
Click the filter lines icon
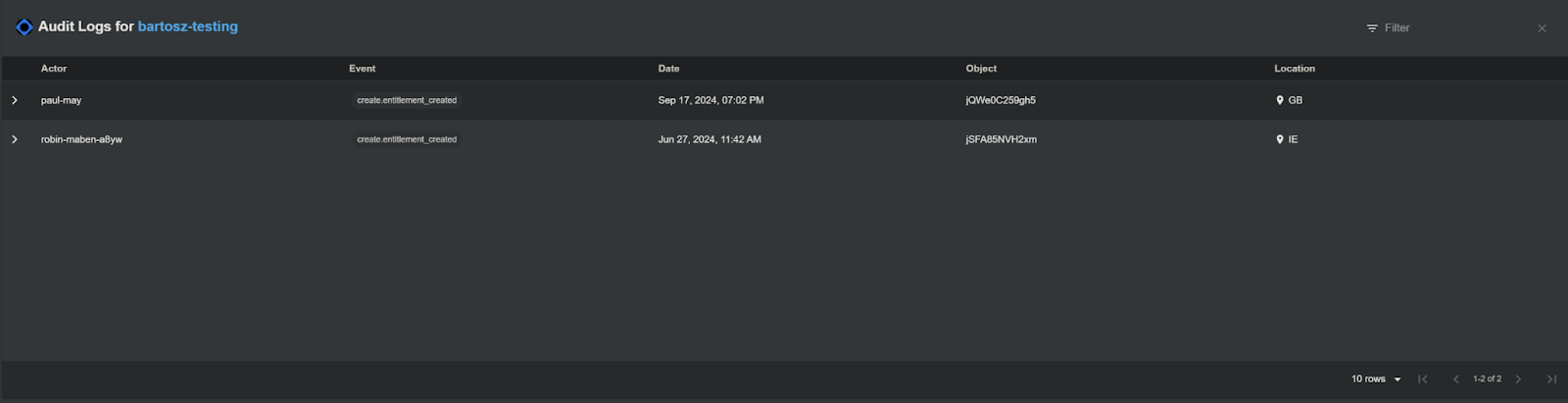[1372, 28]
